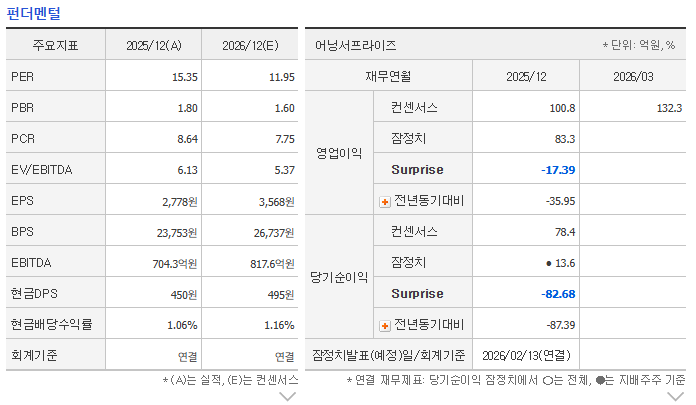Expand 전년동기대비 plus icon under 영업이익
This screenshot has width=696, height=405.
(x=384, y=202)
